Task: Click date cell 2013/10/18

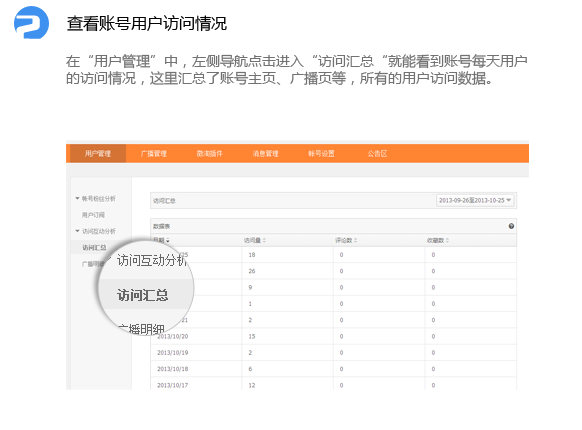Action: tap(173, 369)
